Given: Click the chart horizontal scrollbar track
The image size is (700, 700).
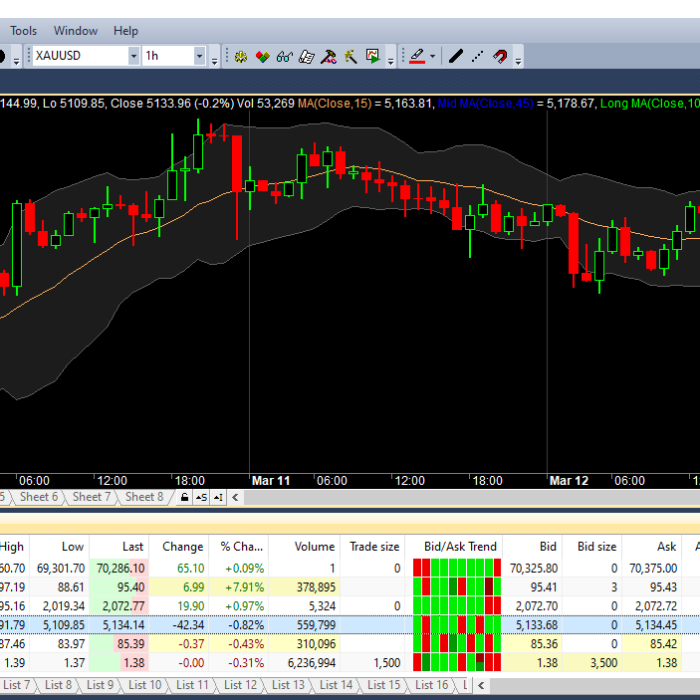Looking at the screenshot, I should (x=471, y=497).
